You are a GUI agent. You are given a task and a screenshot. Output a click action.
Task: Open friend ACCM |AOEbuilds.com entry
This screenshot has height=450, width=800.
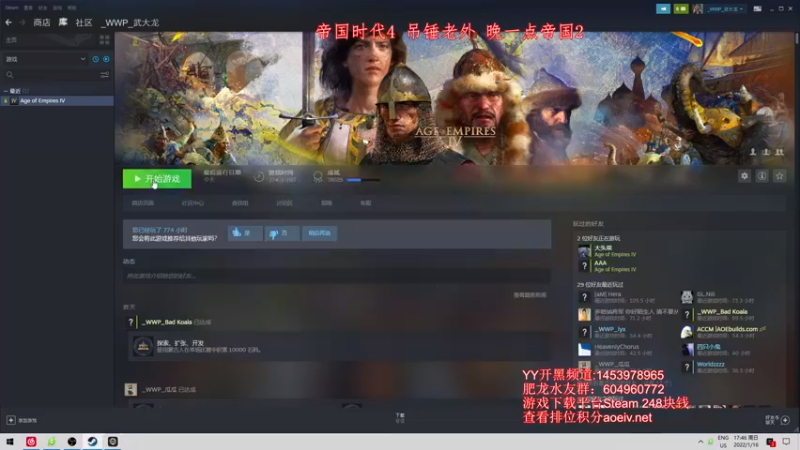(723, 332)
